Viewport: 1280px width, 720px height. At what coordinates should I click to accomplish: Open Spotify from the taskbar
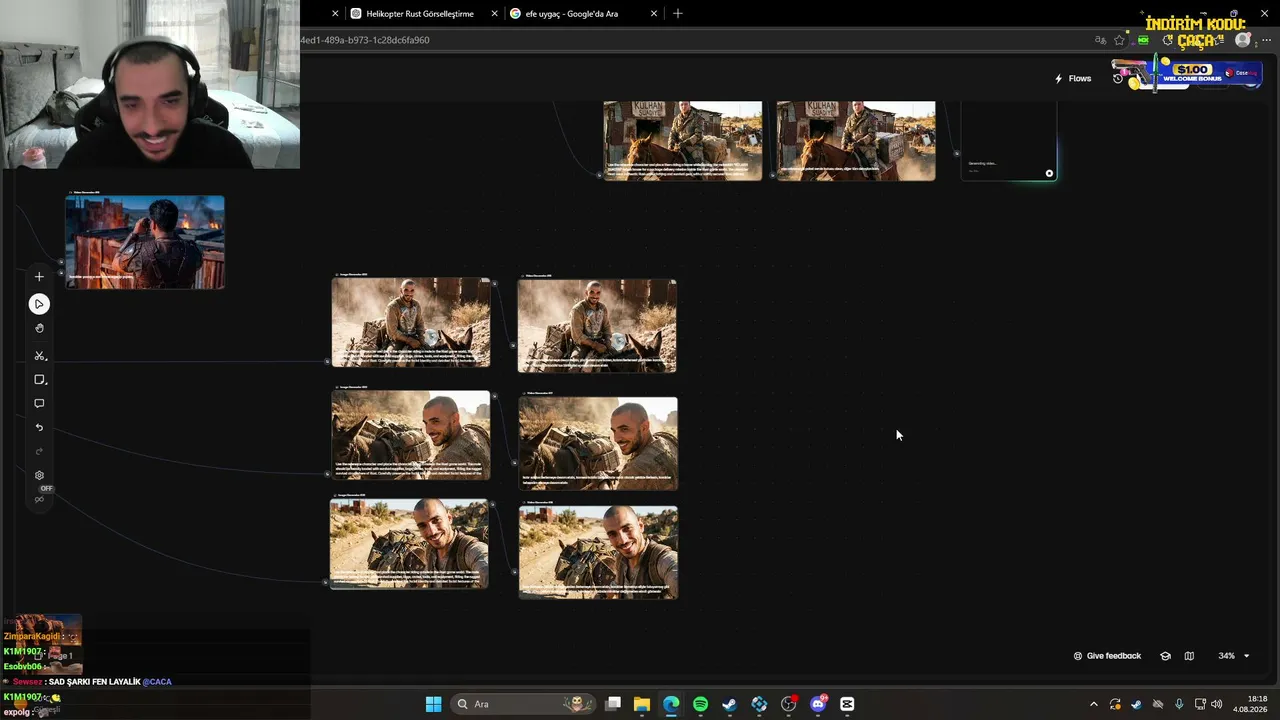coord(700,704)
